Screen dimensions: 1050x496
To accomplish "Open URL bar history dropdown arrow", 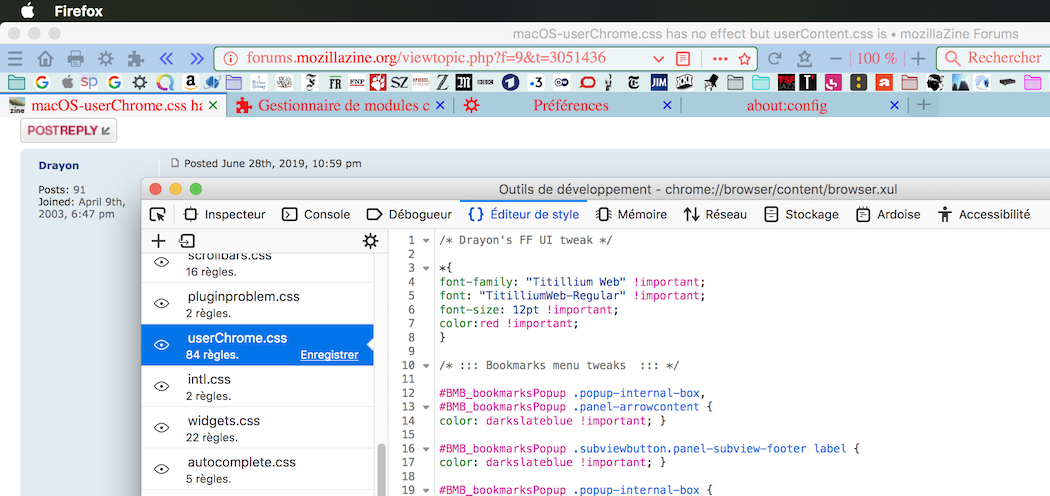I will (658, 58).
